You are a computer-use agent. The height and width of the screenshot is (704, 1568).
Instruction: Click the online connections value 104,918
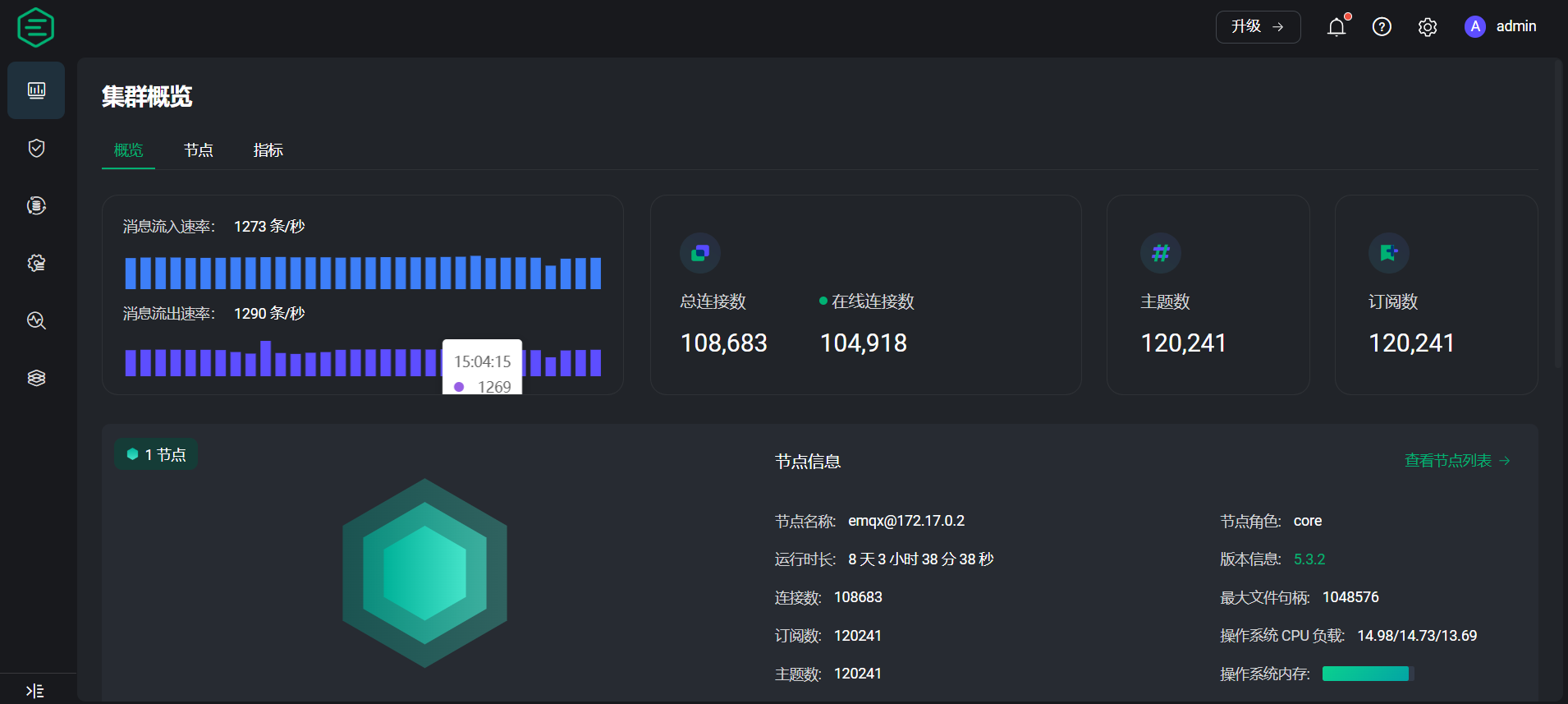point(864,343)
